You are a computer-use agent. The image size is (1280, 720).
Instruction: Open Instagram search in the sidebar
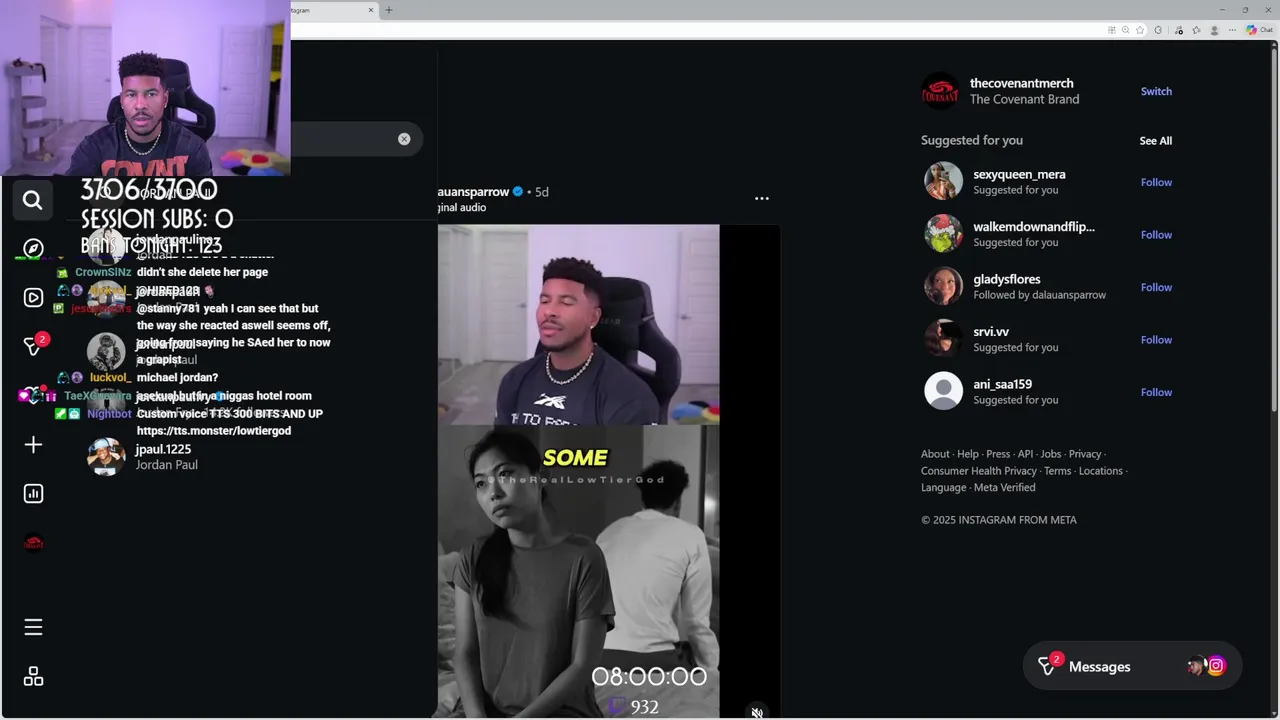(32, 200)
